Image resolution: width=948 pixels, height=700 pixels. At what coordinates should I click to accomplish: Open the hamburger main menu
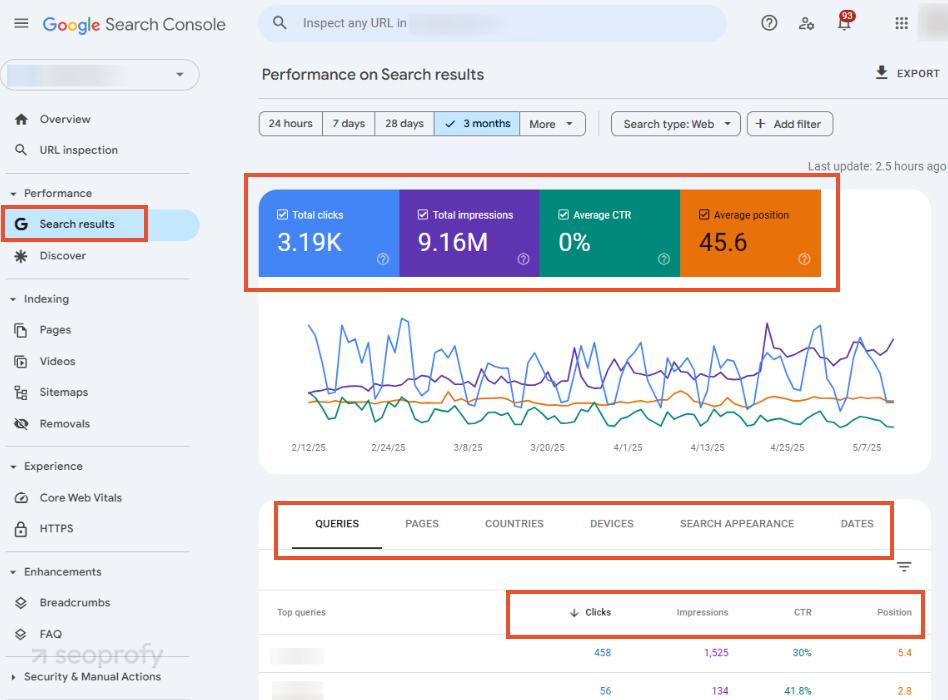21,24
